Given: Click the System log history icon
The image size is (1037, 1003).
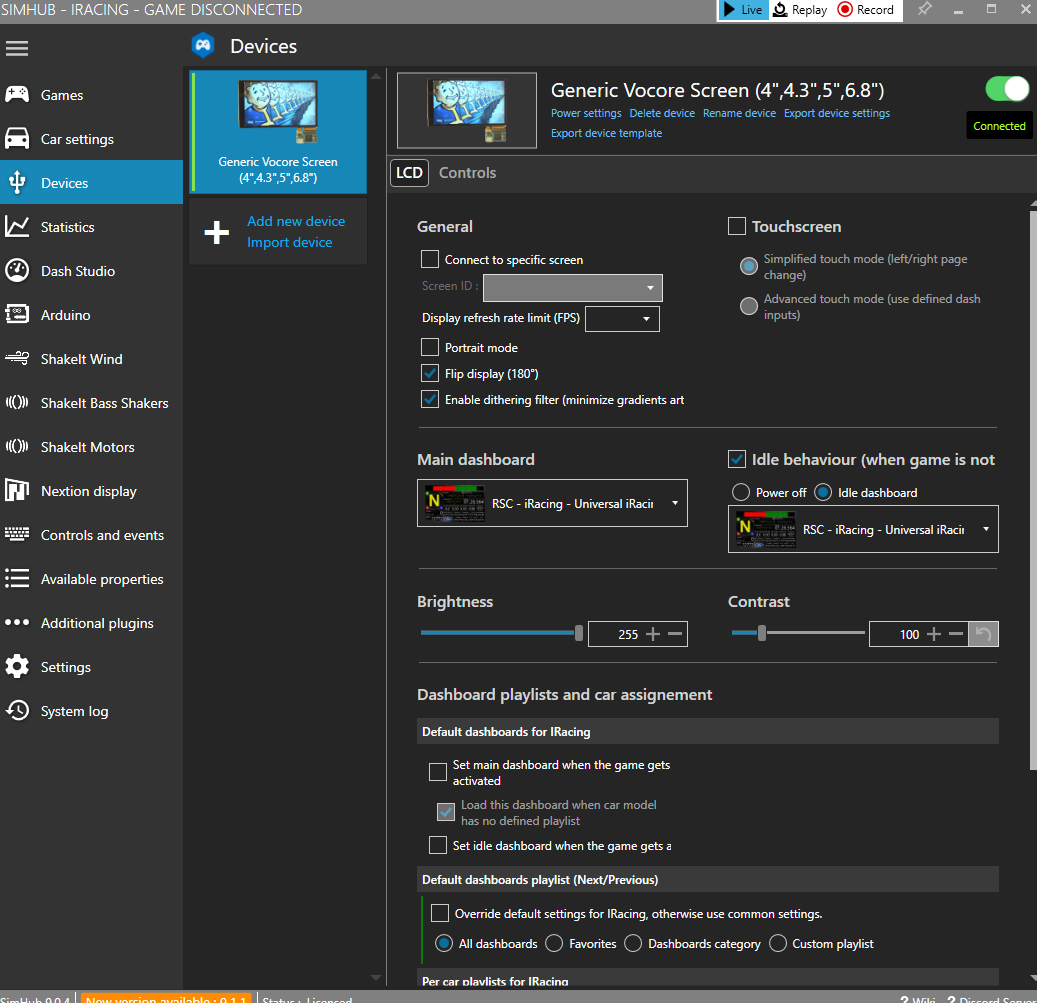Looking at the screenshot, I should point(17,711).
